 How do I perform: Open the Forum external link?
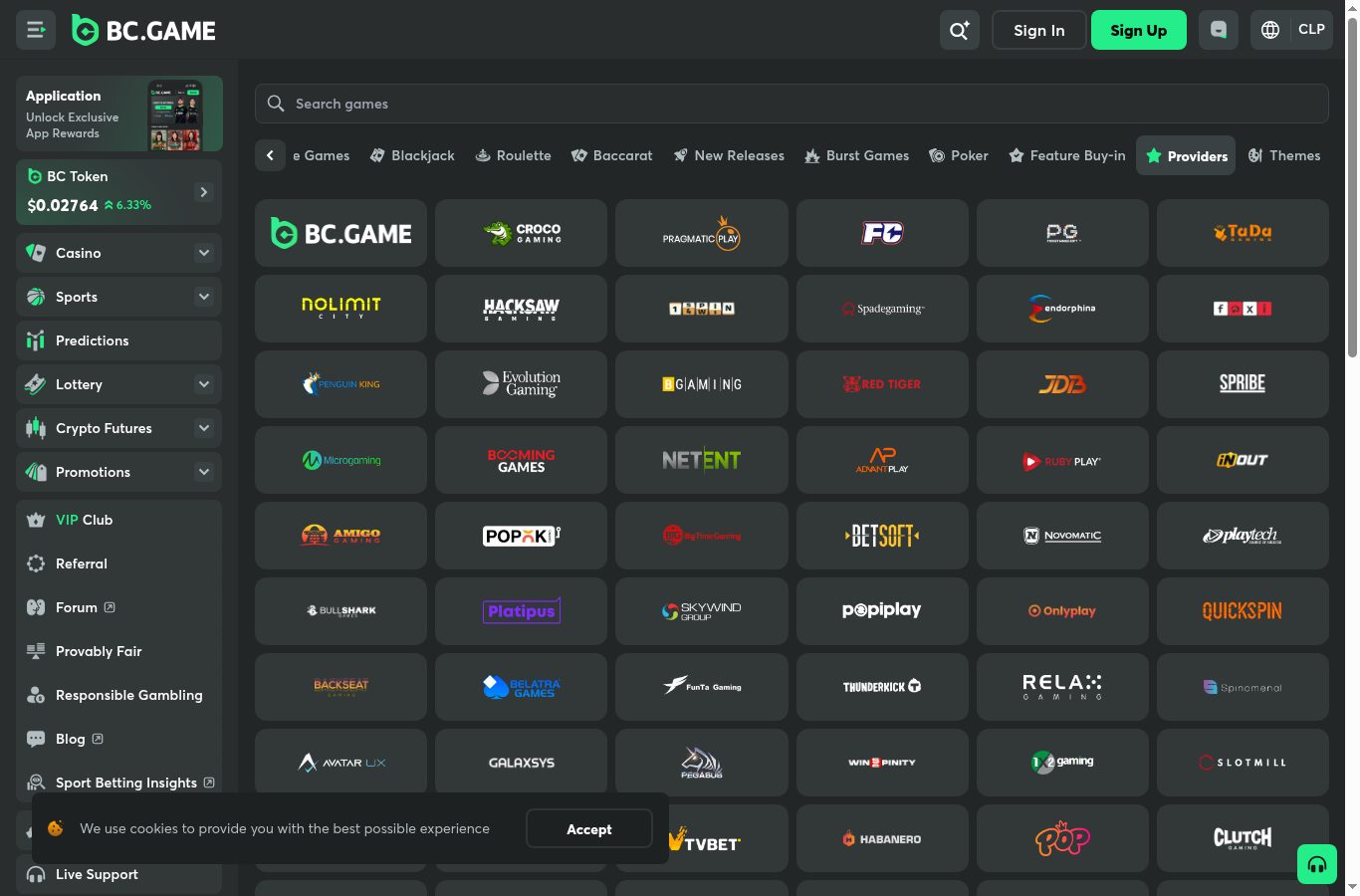[118, 607]
